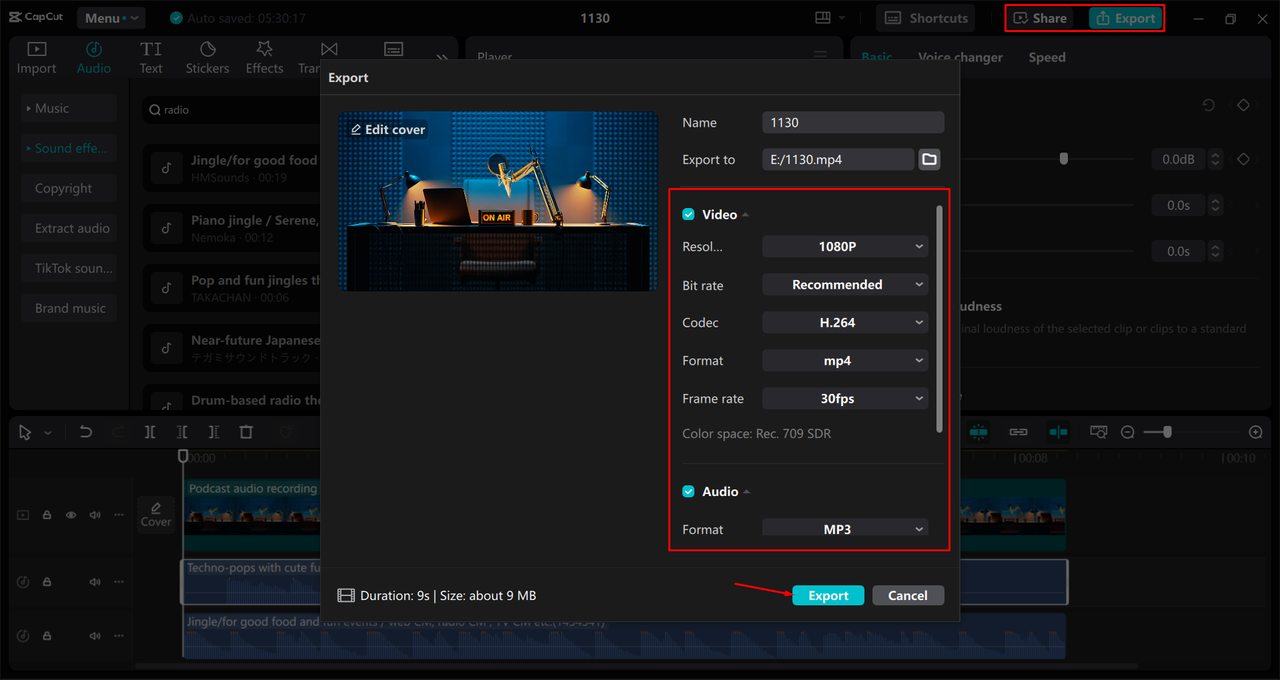Hide the video track with eye icon
This screenshot has width=1280, height=680.
click(x=71, y=515)
